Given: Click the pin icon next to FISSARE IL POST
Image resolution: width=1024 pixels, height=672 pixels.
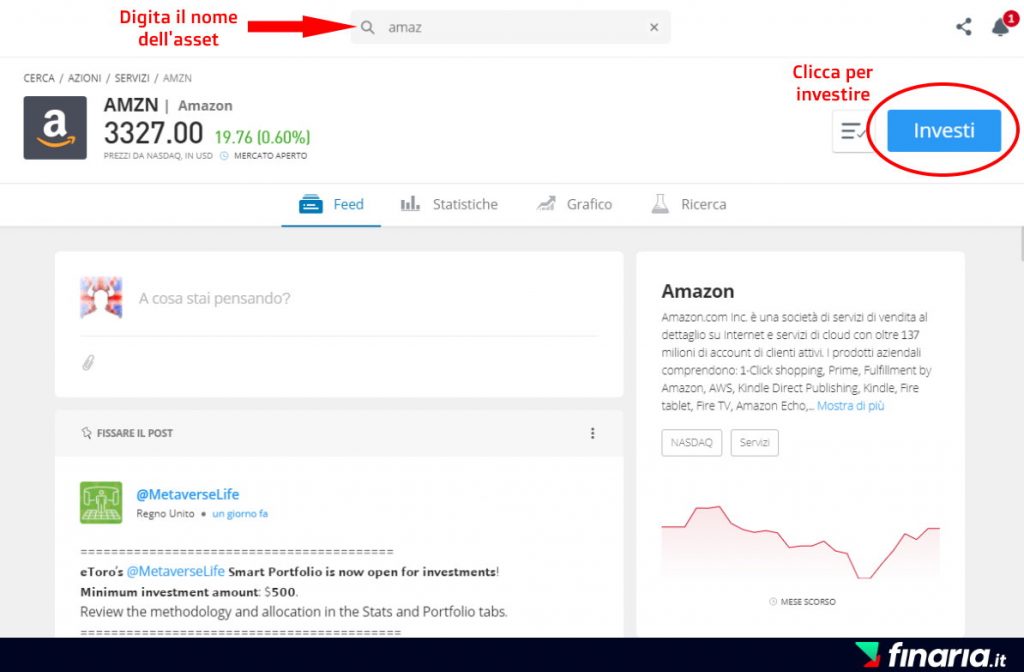Looking at the screenshot, I should [86, 433].
